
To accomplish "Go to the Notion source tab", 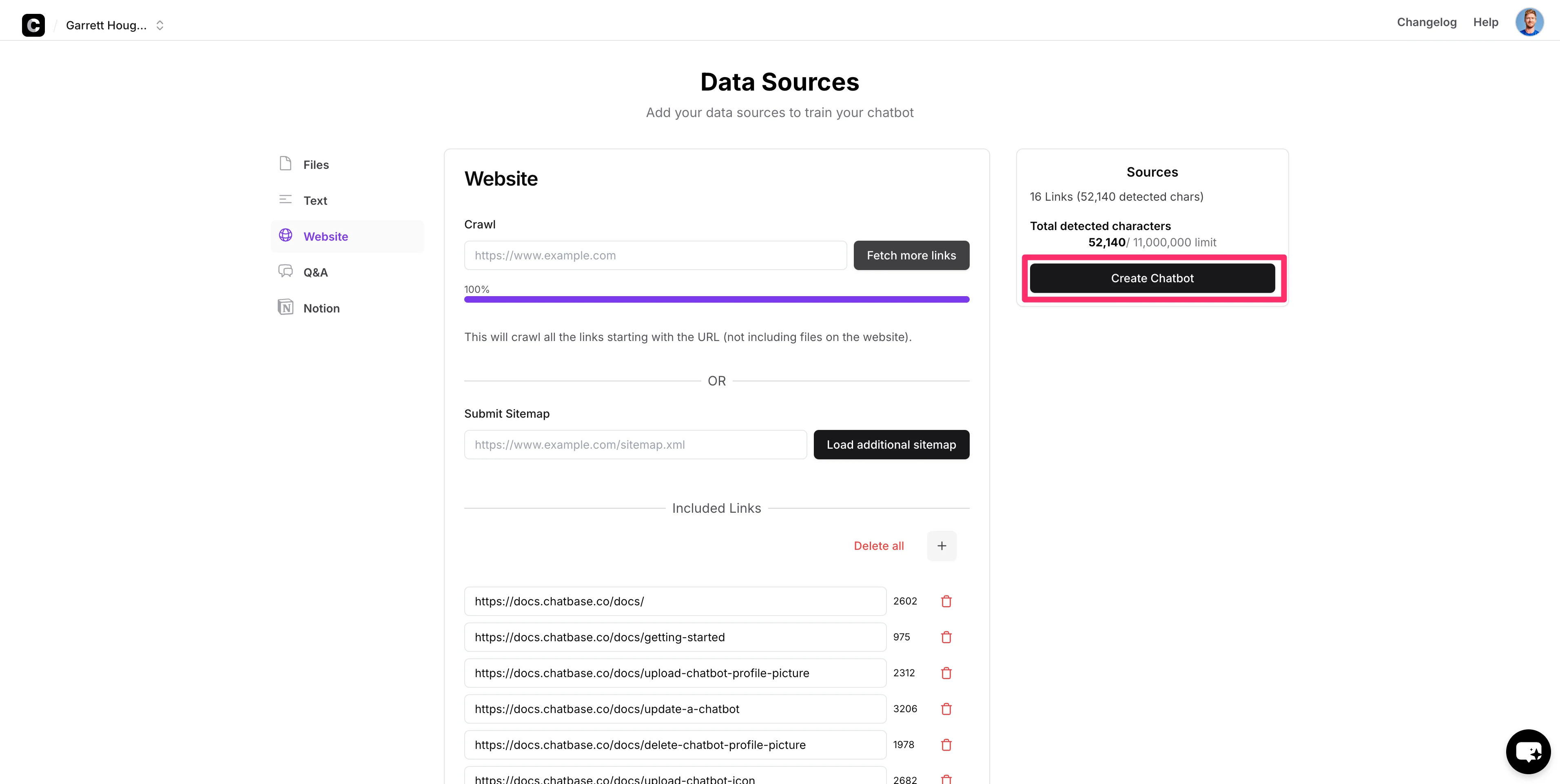I will 321,308.
